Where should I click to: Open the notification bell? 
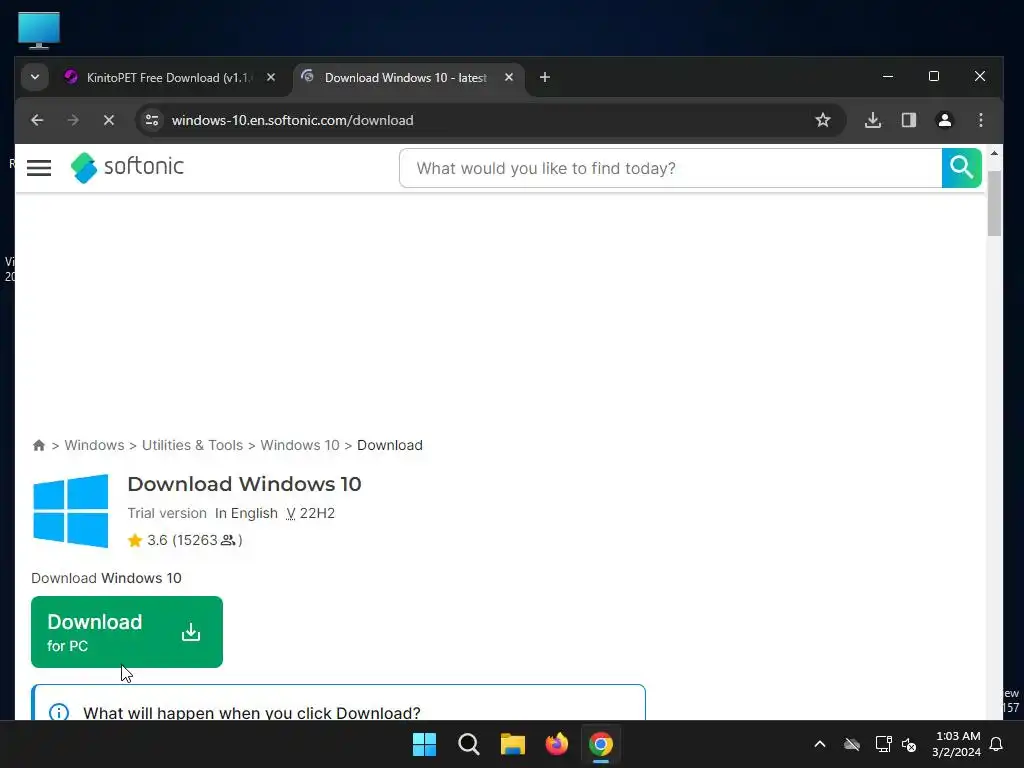point(996,744)
